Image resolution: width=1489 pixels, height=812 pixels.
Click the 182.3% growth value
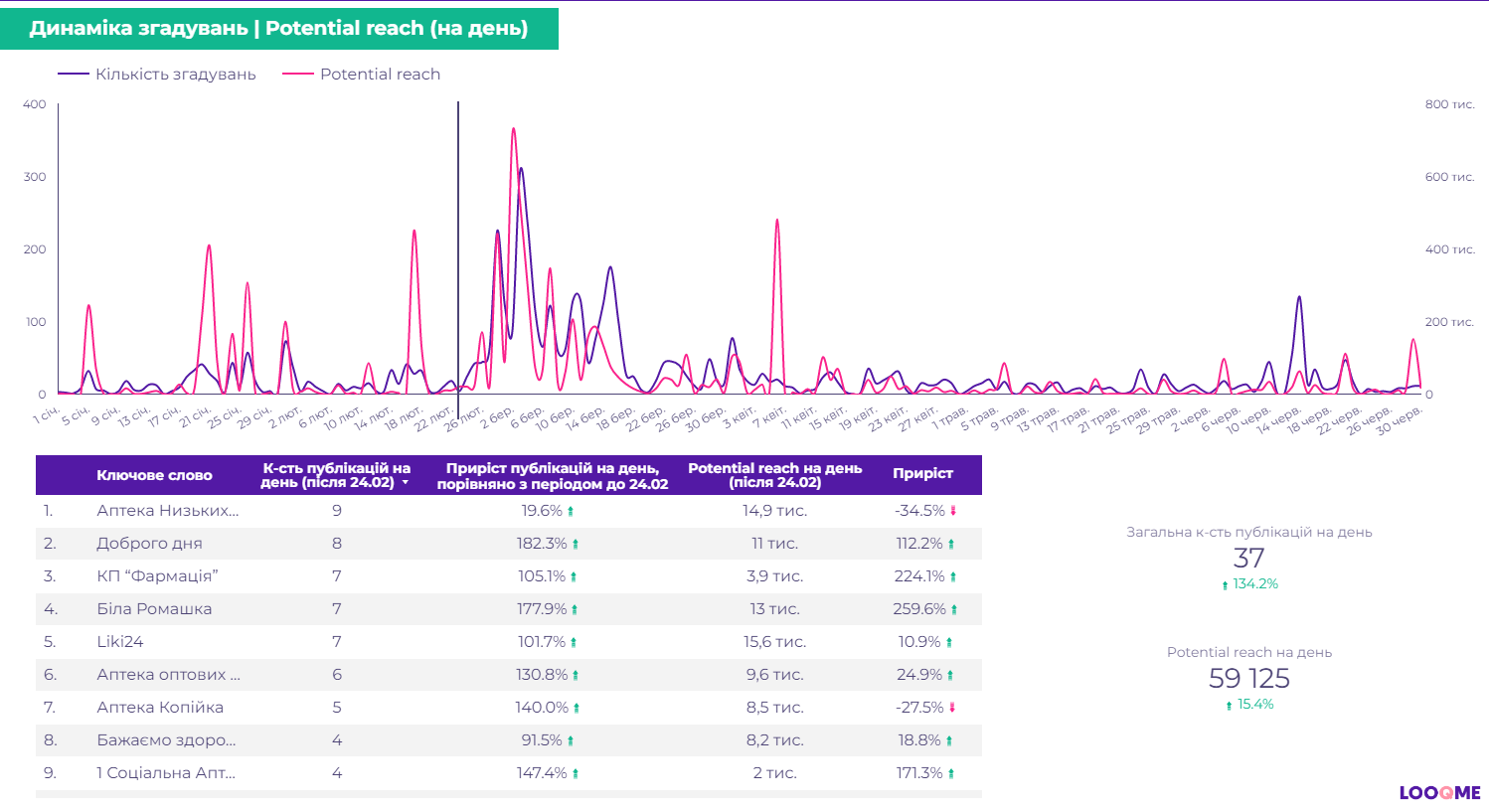(542, 544)
